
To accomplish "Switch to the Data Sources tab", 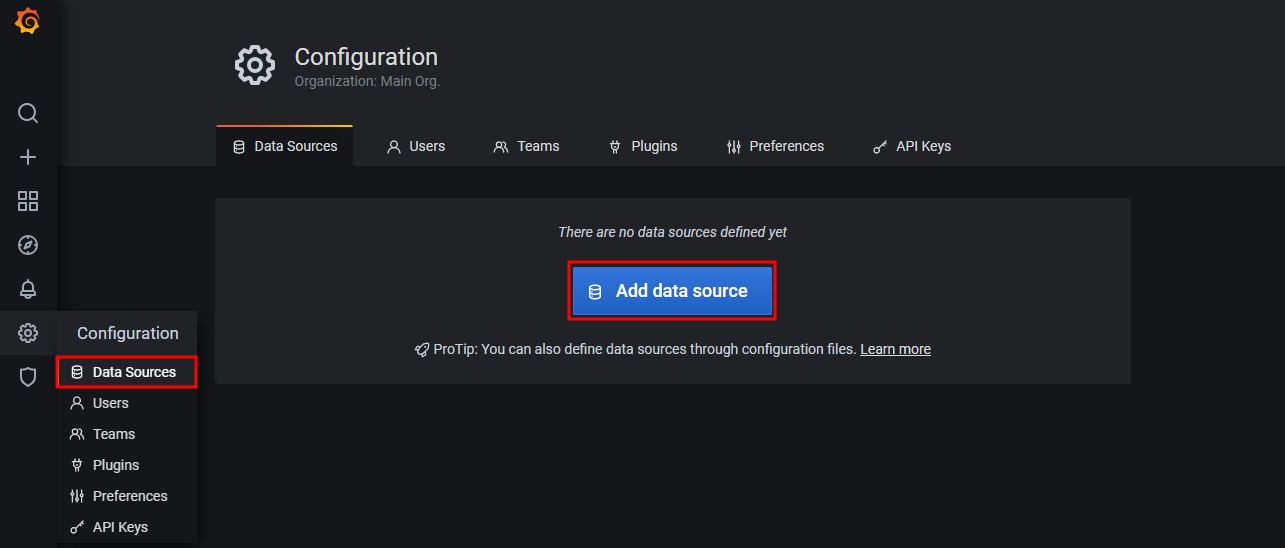I will [x=285, y=146].
